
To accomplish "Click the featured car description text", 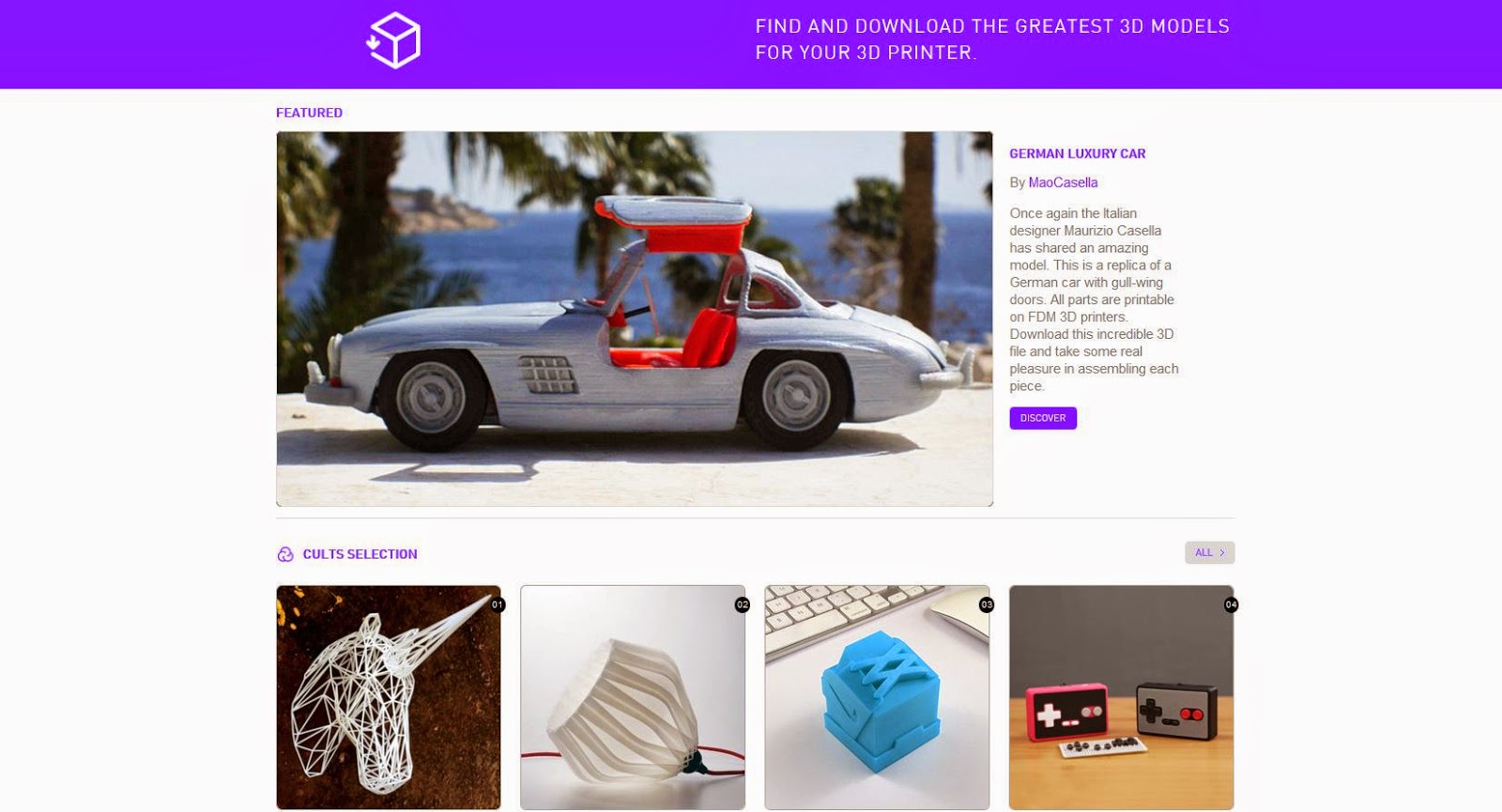I will click(1094, 299).
